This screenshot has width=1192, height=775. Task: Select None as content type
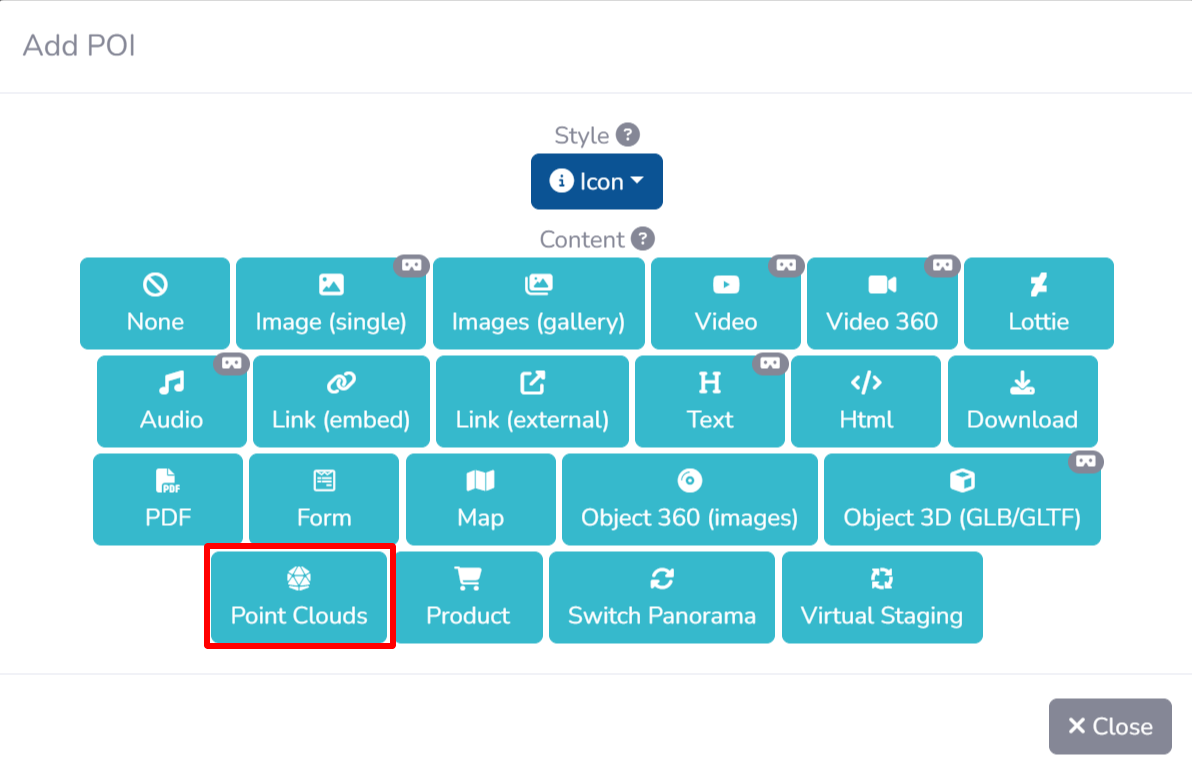[155, 304]
